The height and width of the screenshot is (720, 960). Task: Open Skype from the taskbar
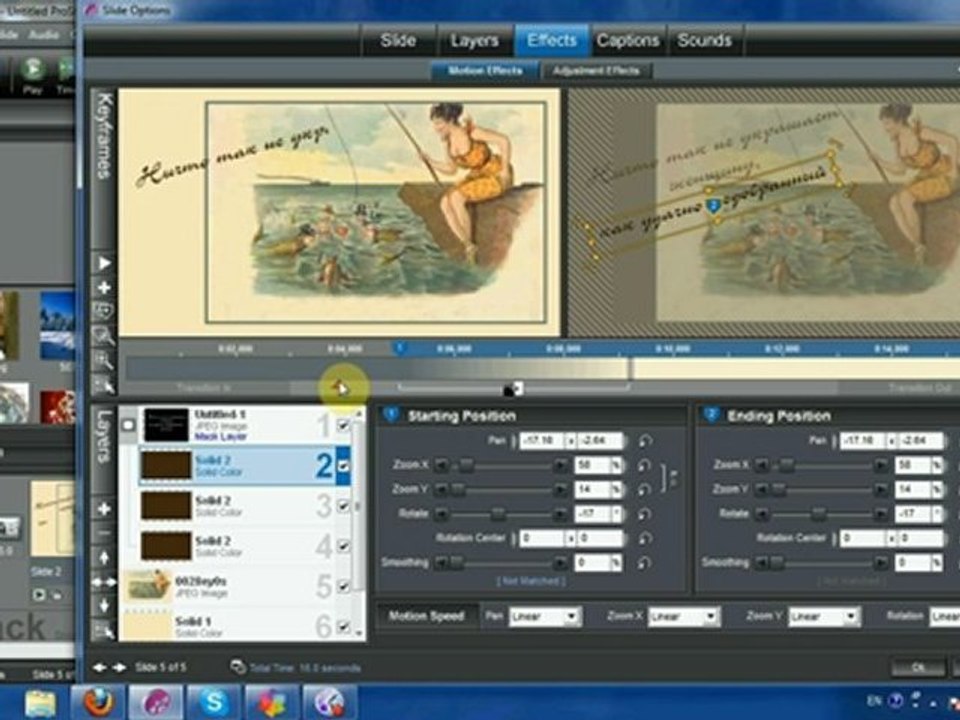pos(213,702)
